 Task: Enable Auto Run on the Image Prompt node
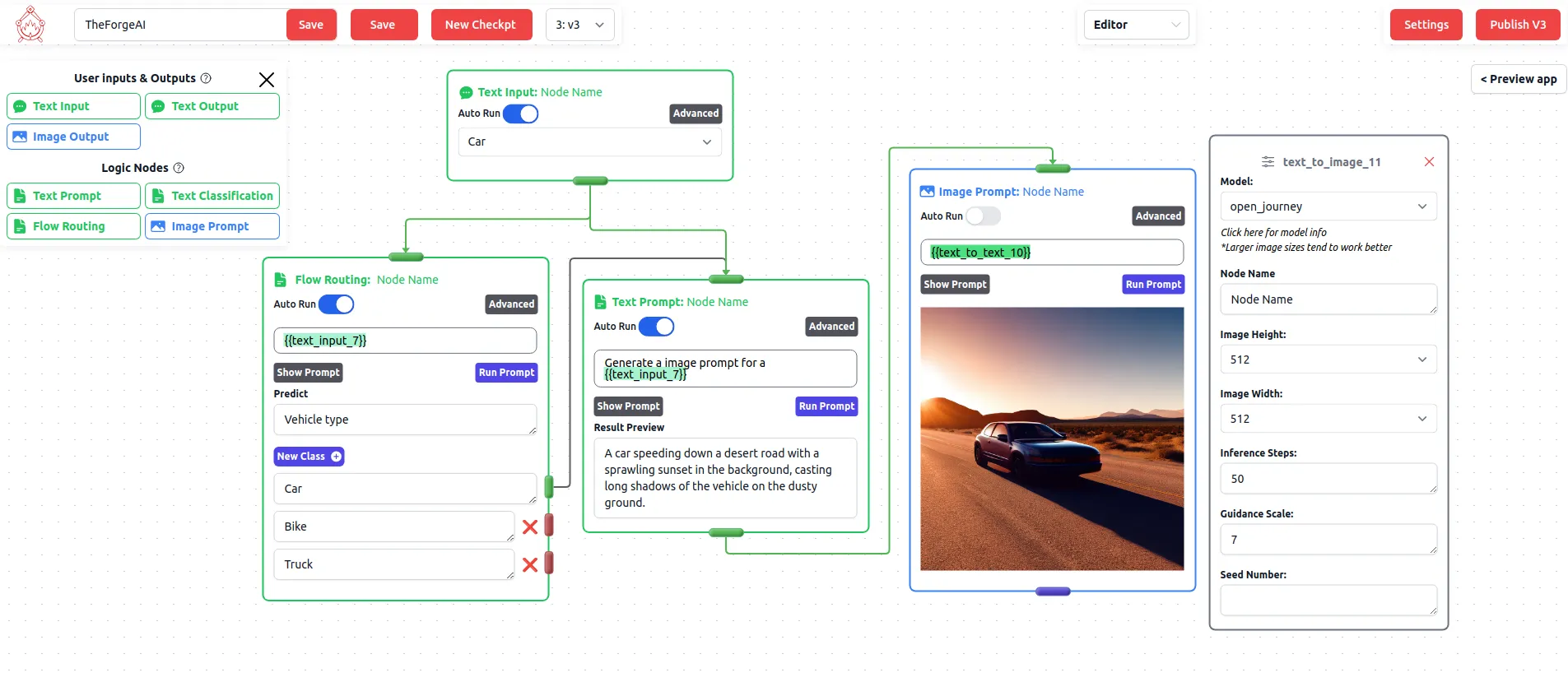click(983, 216)
